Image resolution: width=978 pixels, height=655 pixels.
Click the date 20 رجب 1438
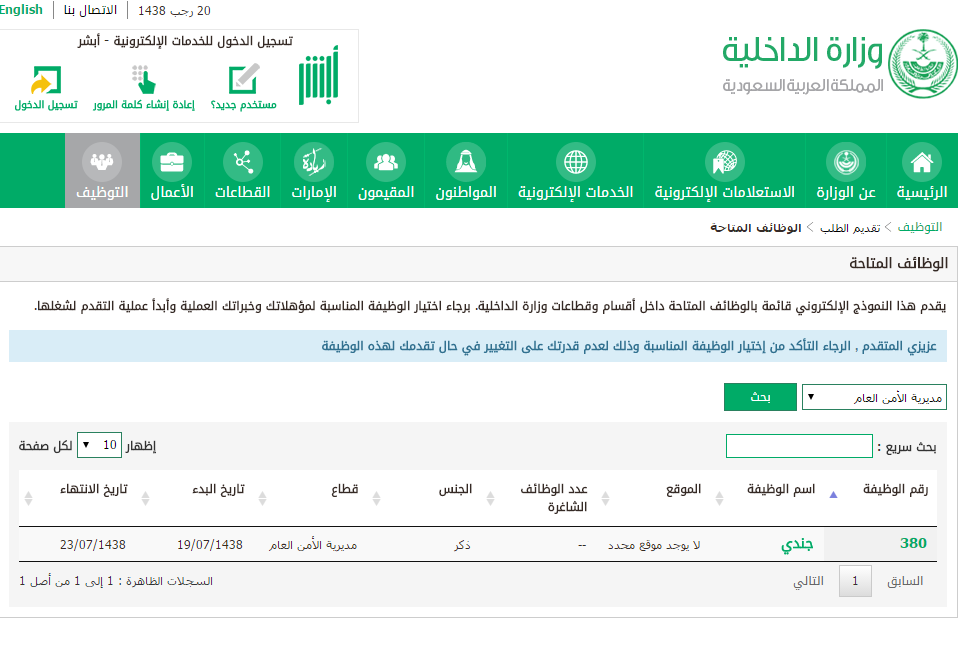(x=174, y=11)
